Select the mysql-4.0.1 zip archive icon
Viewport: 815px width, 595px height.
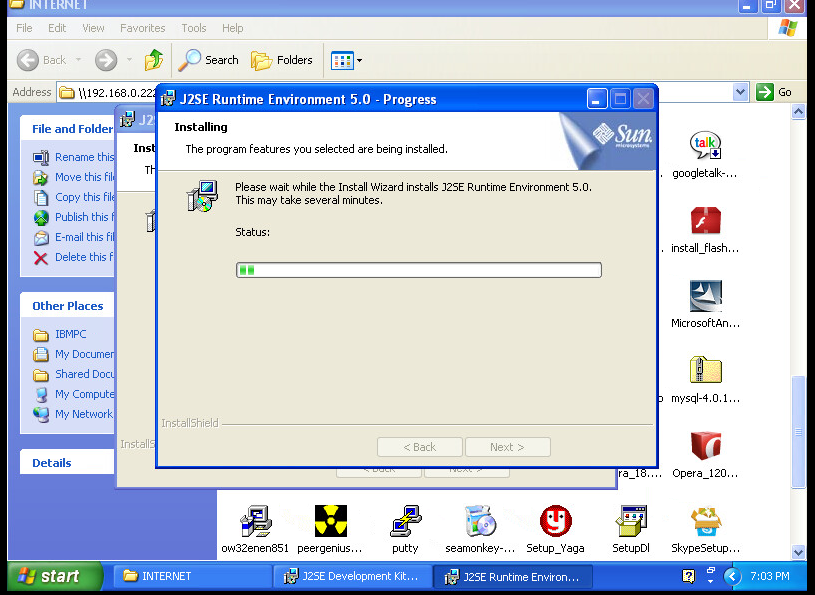[x=705, y=371]
